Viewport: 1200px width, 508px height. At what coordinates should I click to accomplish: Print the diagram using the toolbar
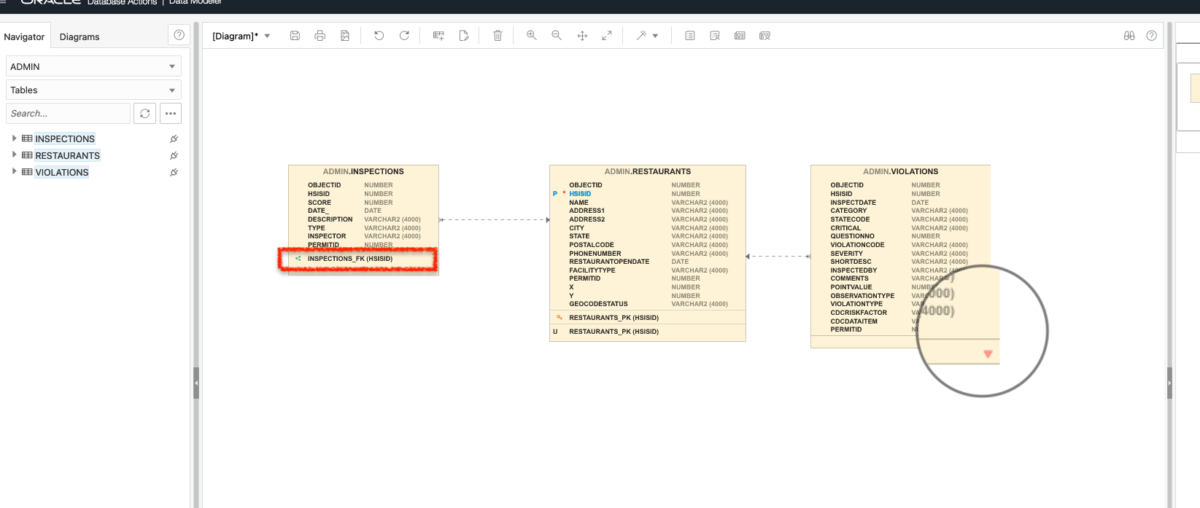coord(320,36)
